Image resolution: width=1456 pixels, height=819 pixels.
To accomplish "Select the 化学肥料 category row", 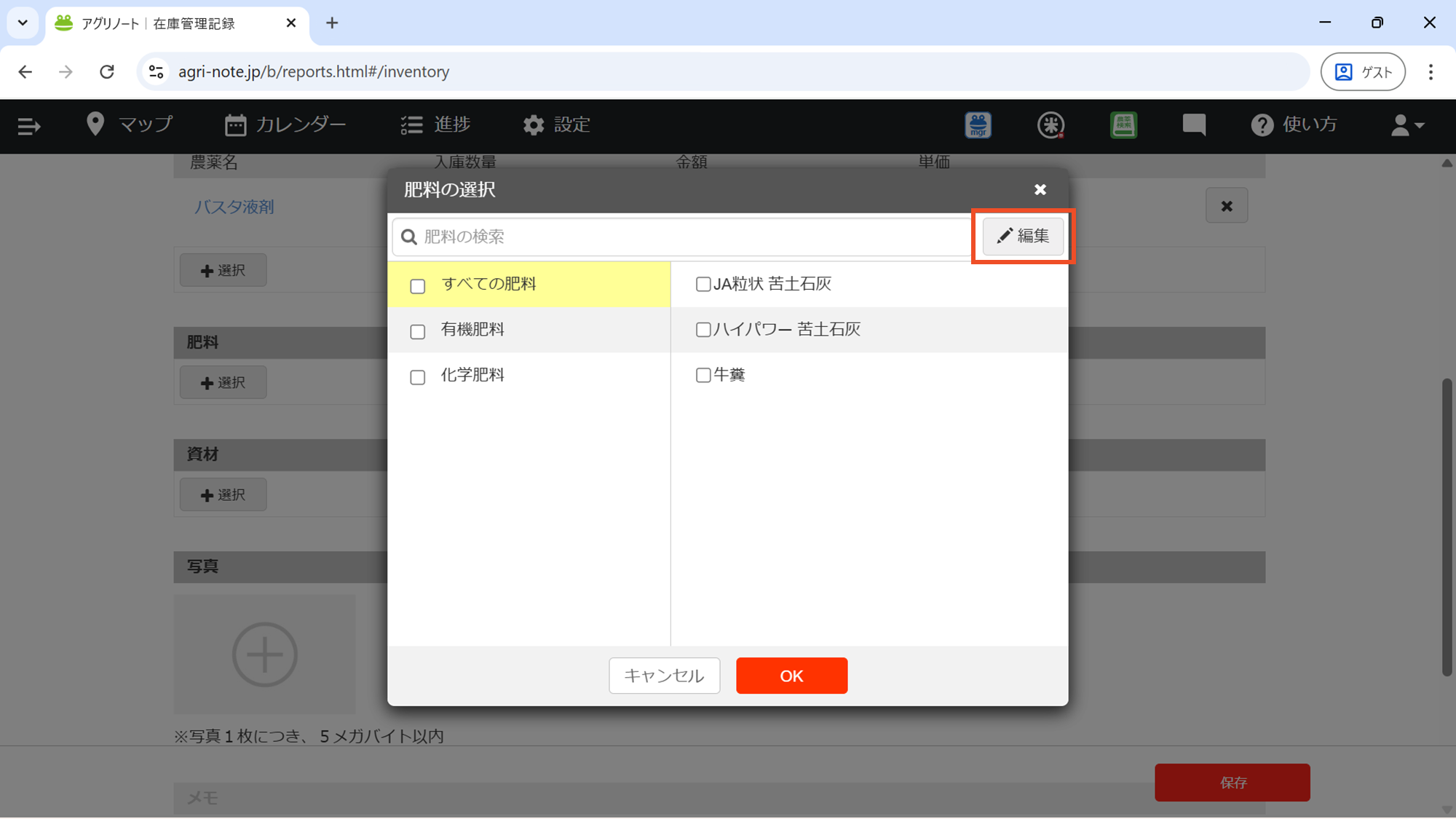I will [529, 376].
